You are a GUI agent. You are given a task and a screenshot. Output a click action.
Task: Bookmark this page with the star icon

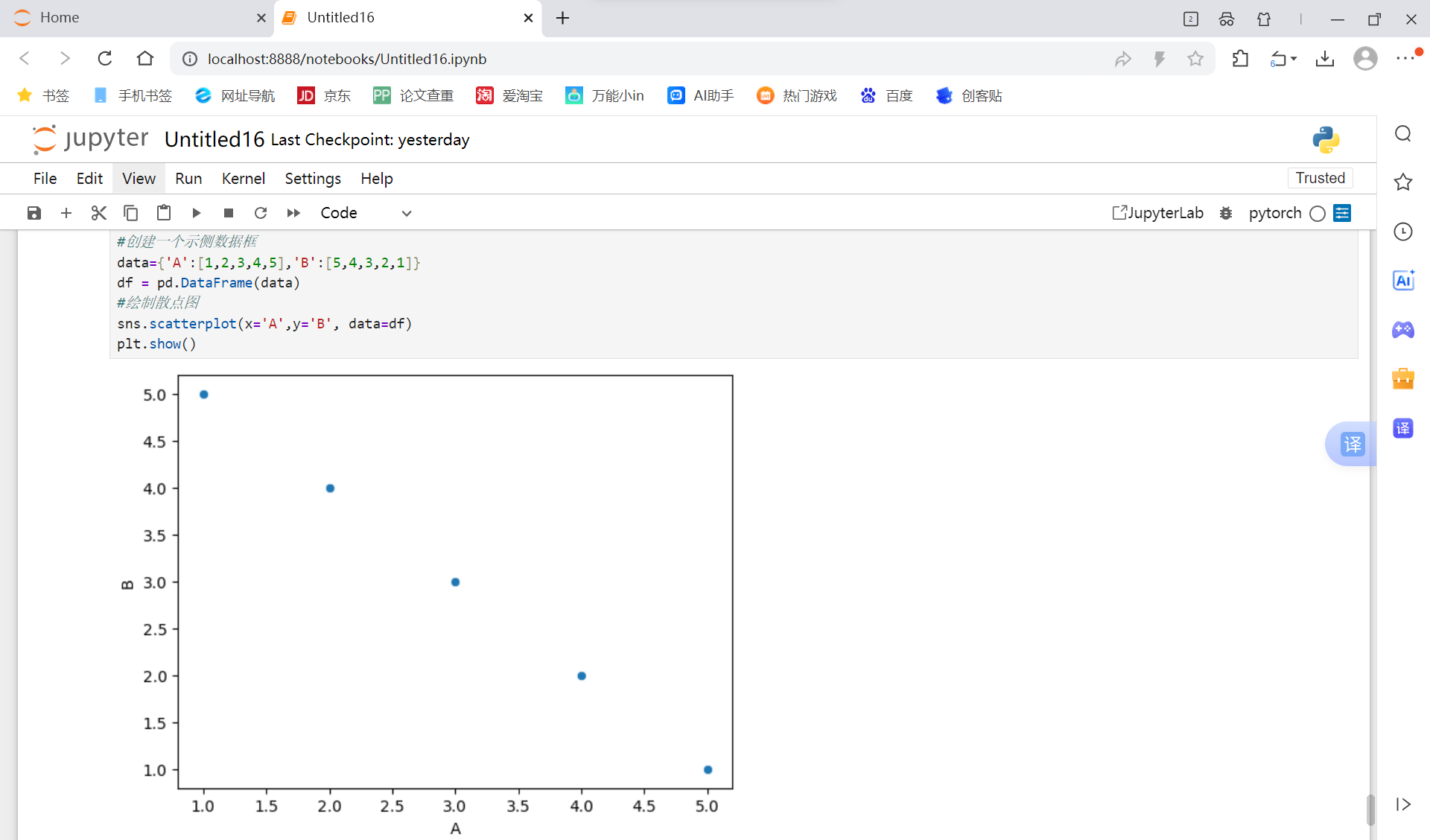click(x=1195, y=59)
